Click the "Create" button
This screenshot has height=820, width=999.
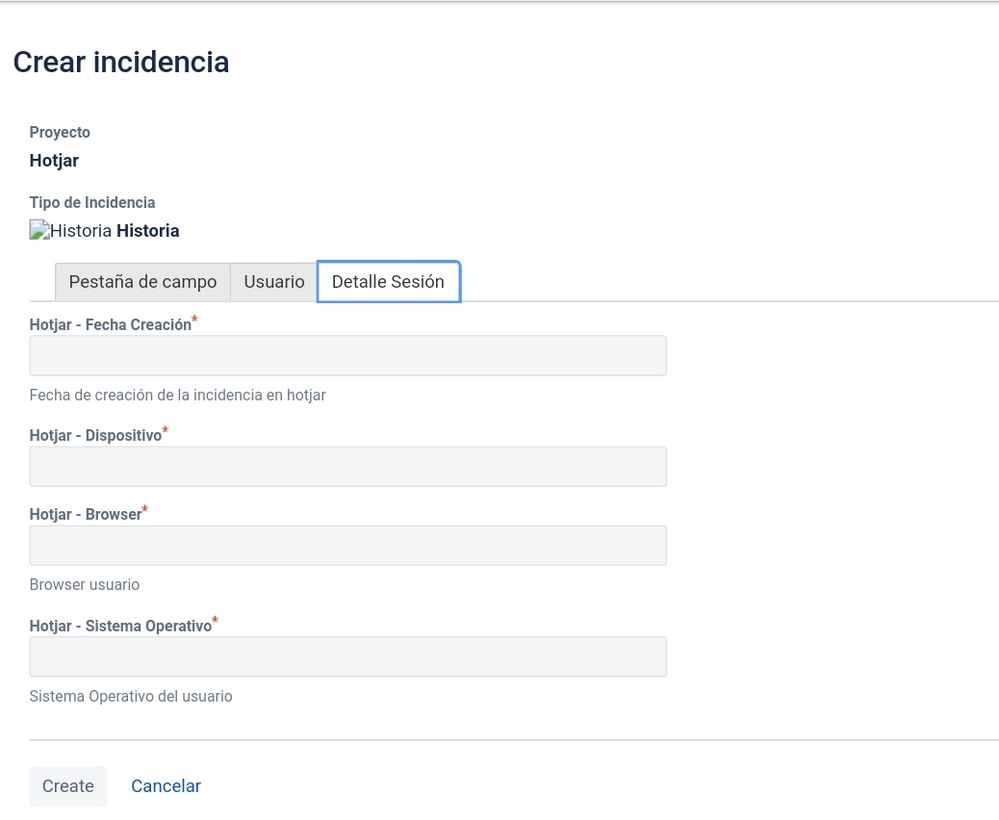[x=67, y=786]
